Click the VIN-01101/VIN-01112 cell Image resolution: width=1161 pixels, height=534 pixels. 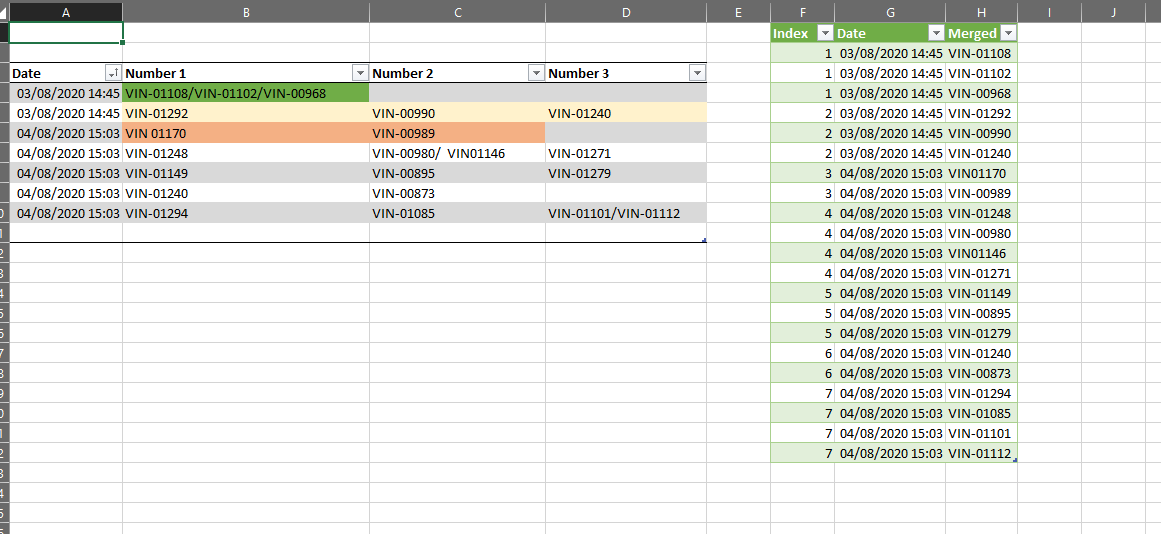tap(626, 213)
